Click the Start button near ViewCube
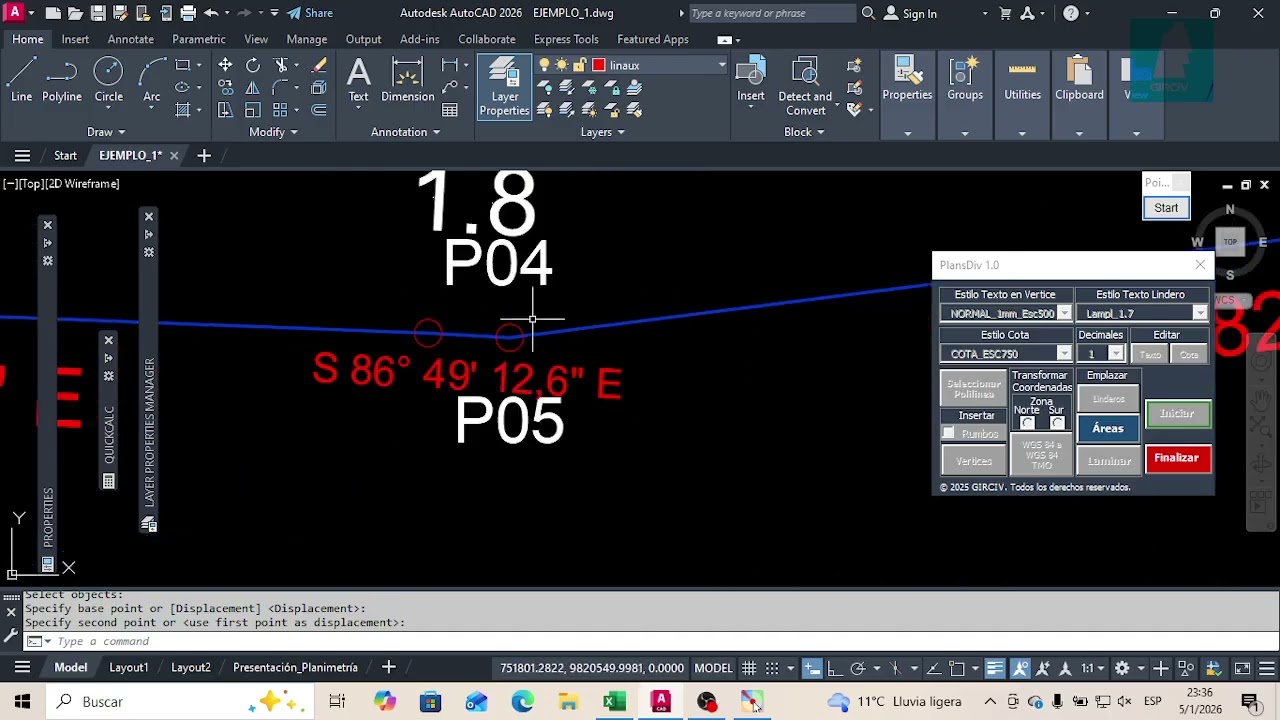 1166,207
